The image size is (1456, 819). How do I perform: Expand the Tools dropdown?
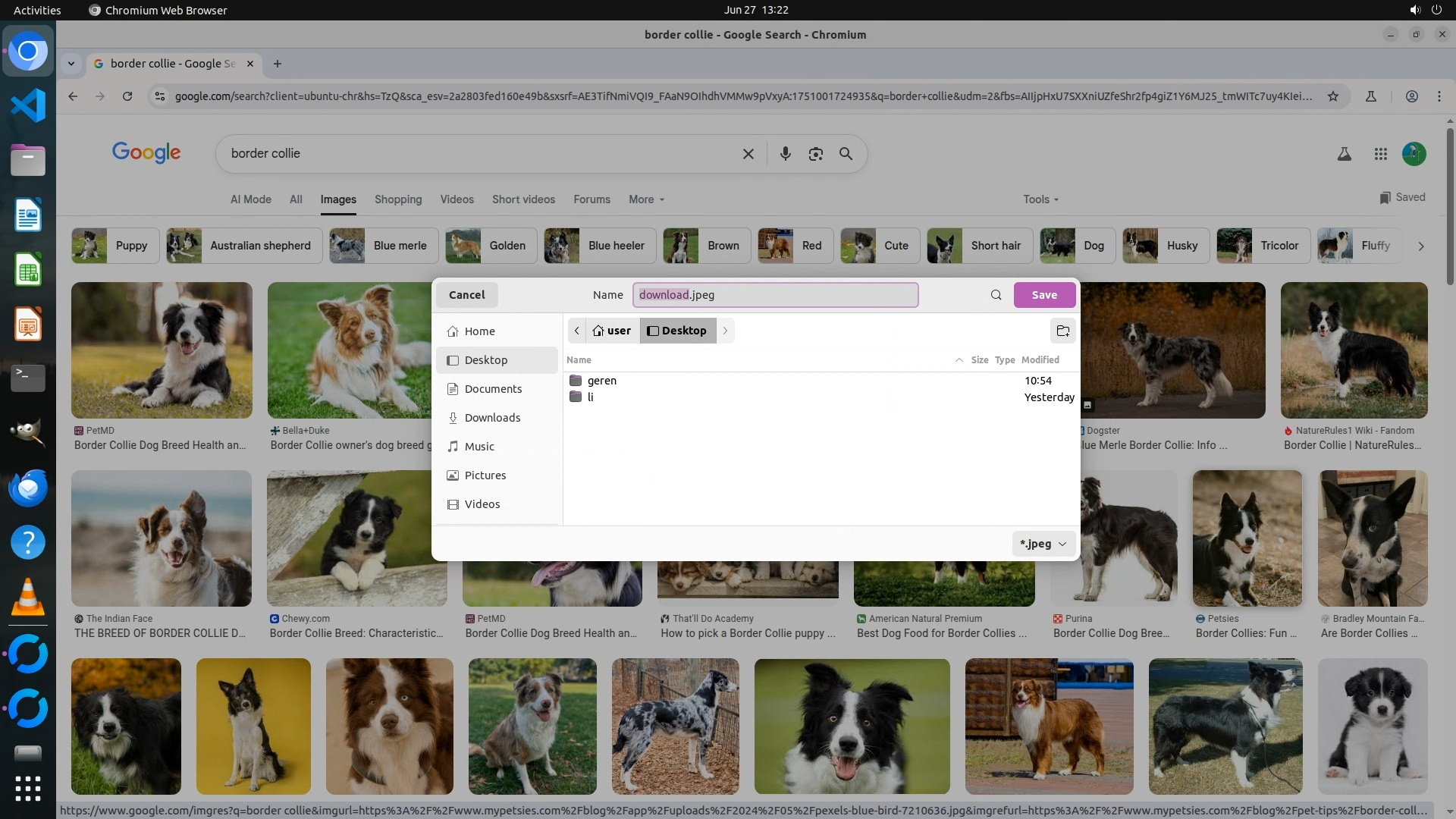pos(1040,199)
